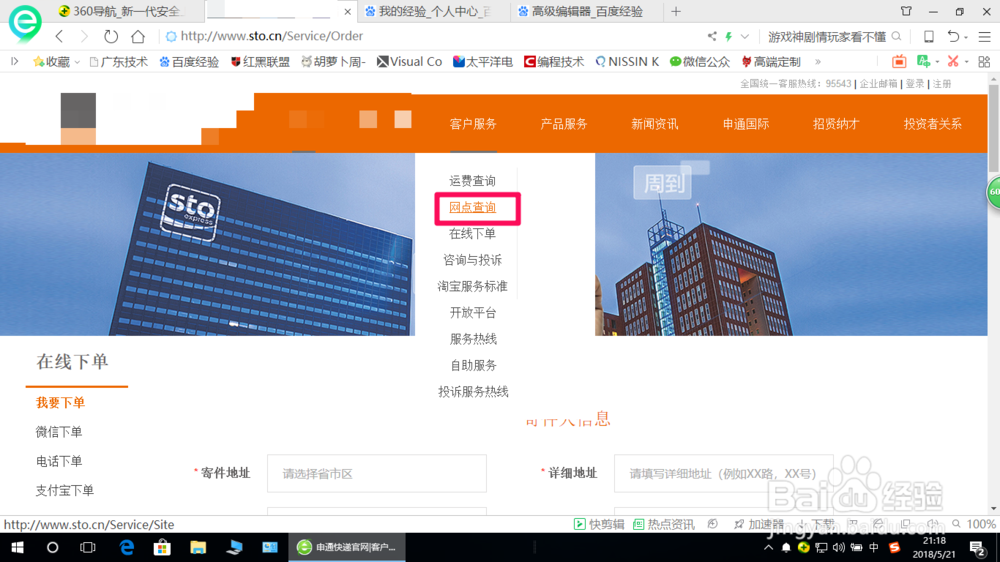Open the 广东技术 bookmark
1000x562 pixels.
click(x=119, y=62)
